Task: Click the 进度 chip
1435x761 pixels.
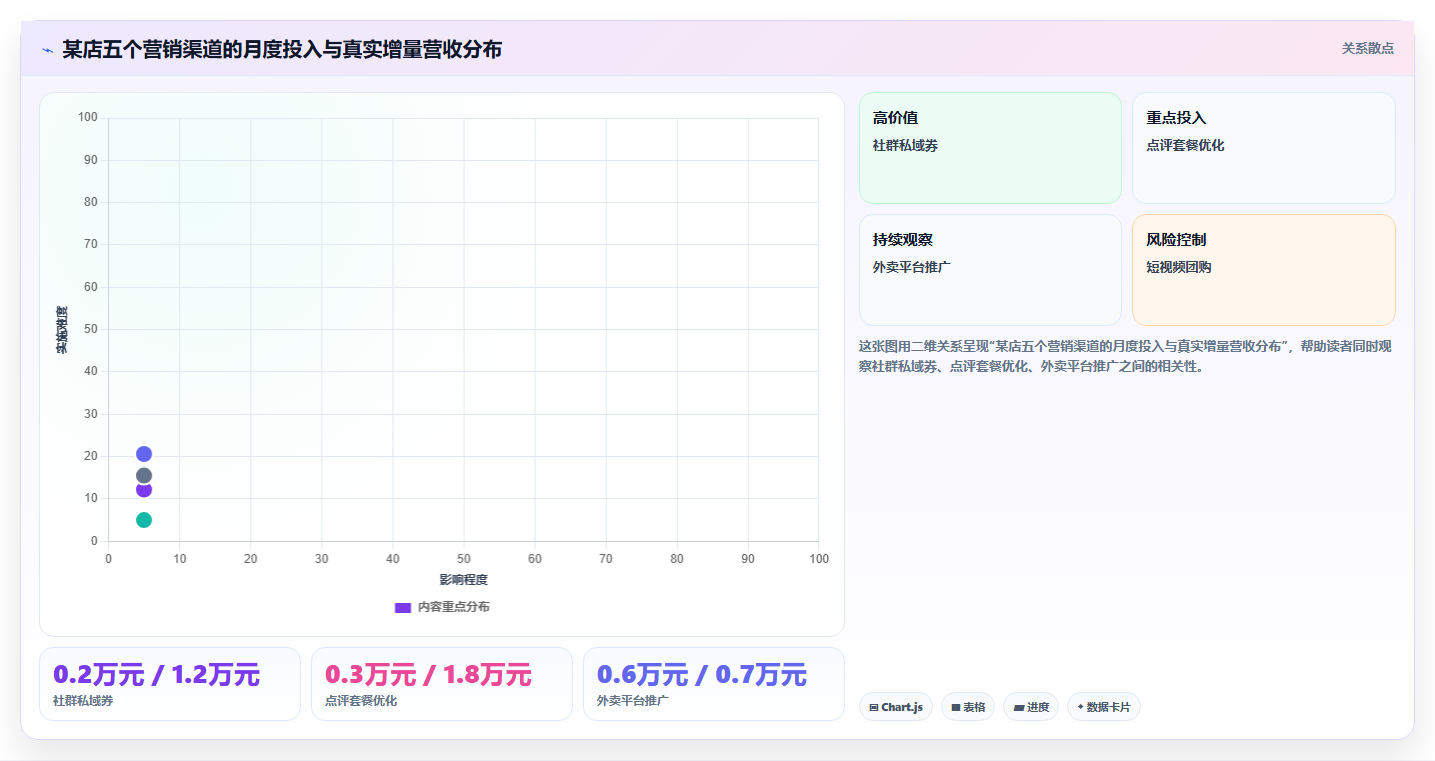Action: [x=1031, y=707]
